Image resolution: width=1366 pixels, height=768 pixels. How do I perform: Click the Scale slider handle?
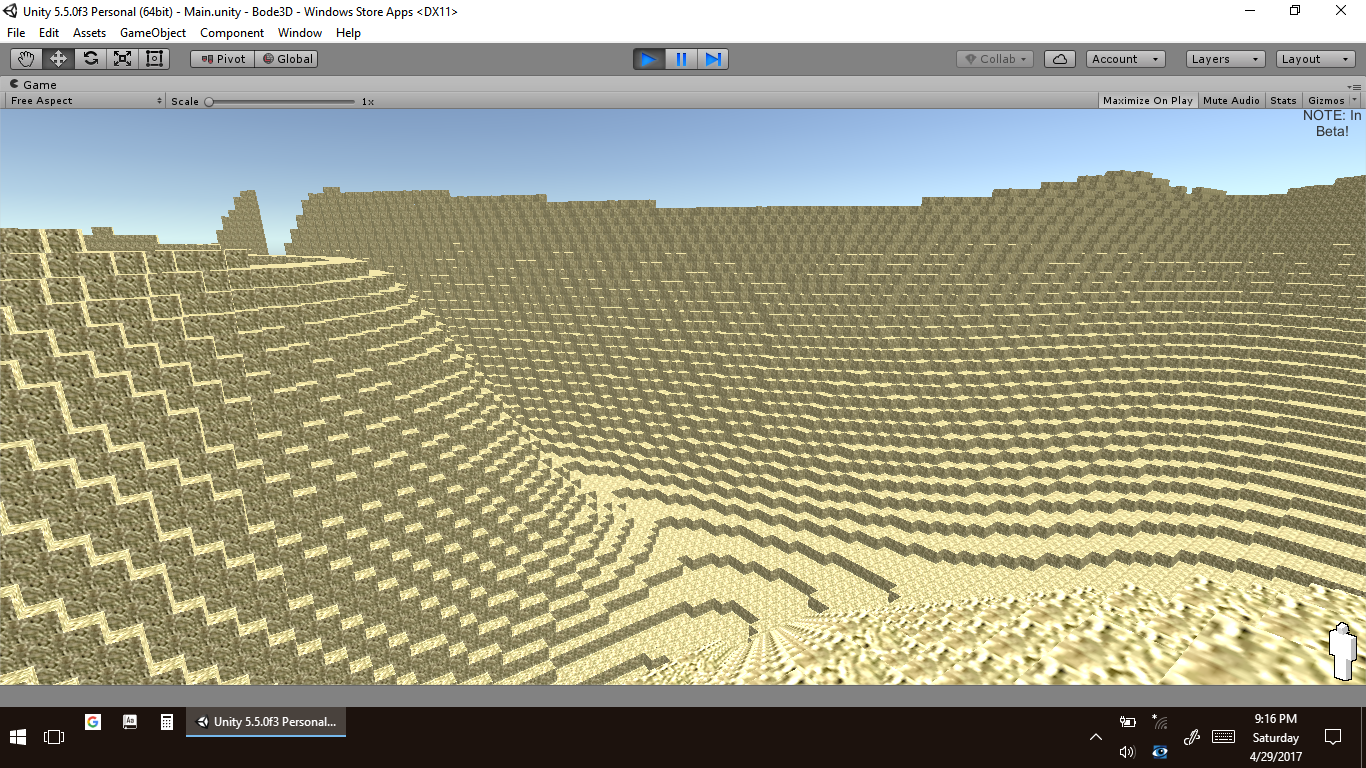209,101
